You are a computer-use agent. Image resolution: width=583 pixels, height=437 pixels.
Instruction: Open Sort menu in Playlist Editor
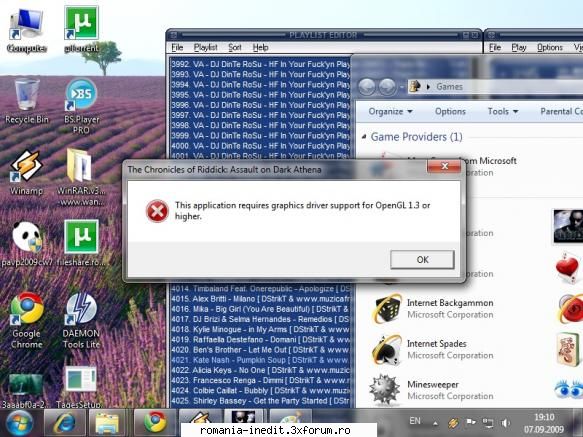[x=235, y=47]
